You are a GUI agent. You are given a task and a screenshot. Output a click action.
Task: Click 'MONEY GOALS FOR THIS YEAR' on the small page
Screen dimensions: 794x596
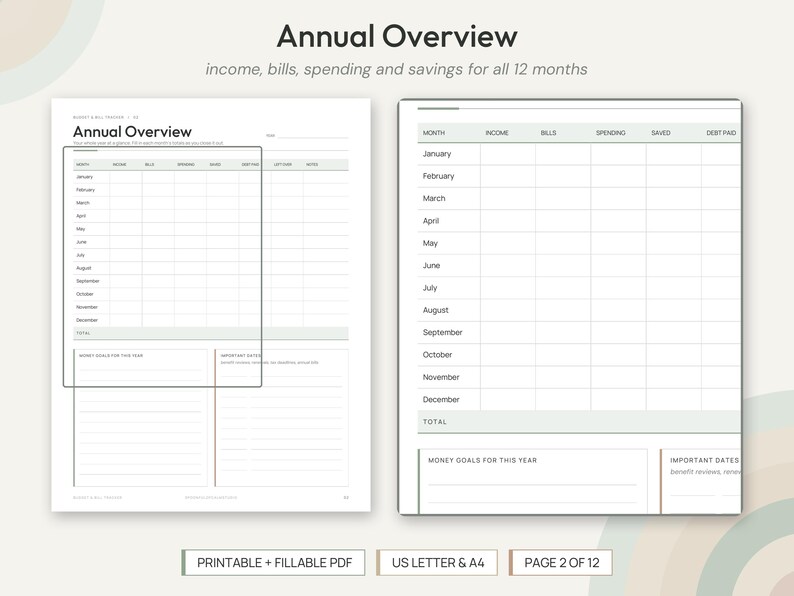111,355
